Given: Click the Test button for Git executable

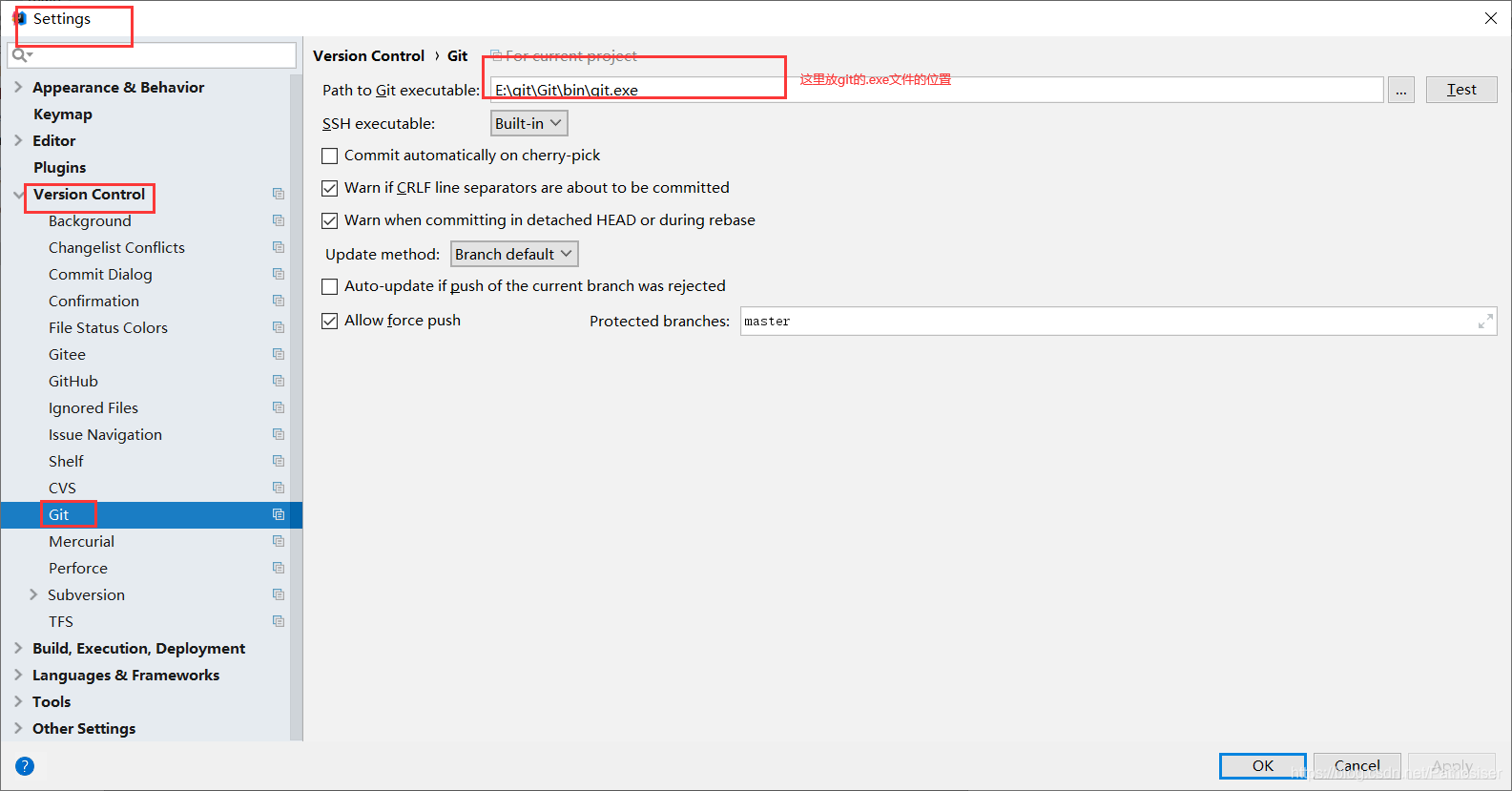Looking at the screenshot, I should [x=1461, y=90].
